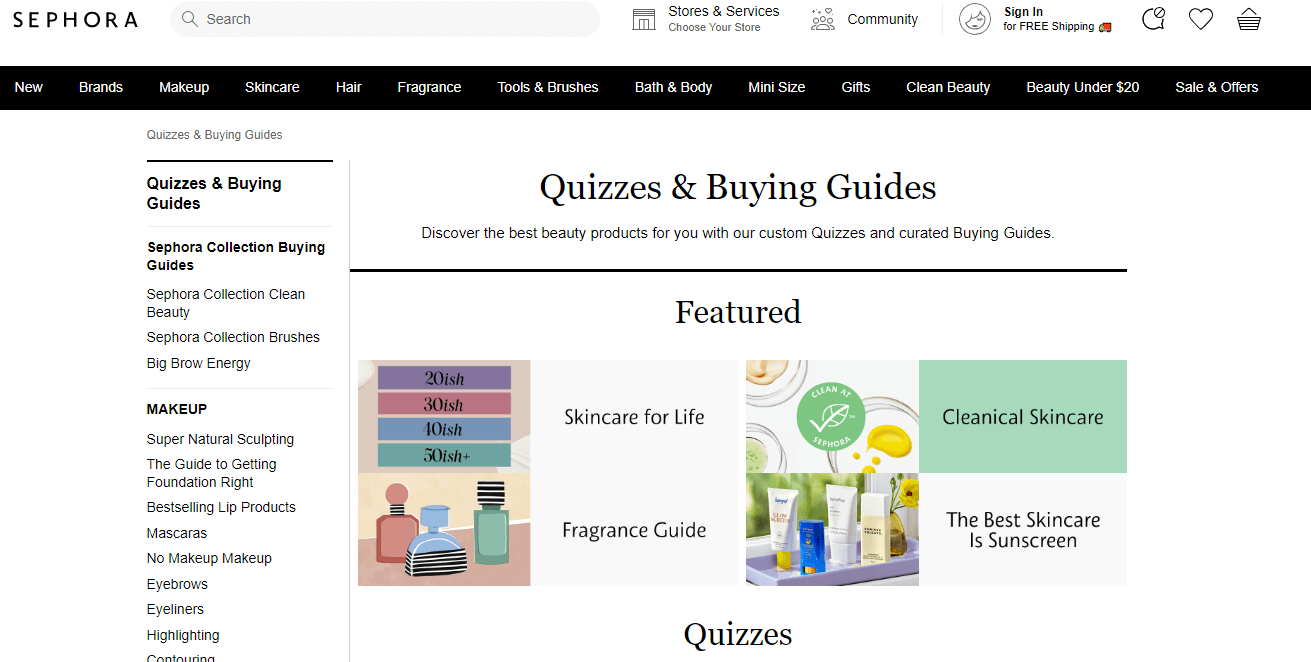The width and height of the screenshot is (1311, 662).
Task: Click the store building icon
Action: click(x=644, y=19)
